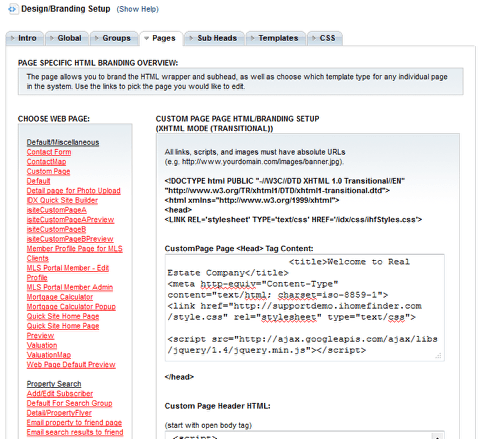
Task: Switch to the Groups tab
Action: pyautogui.click(x=114, y=38)
